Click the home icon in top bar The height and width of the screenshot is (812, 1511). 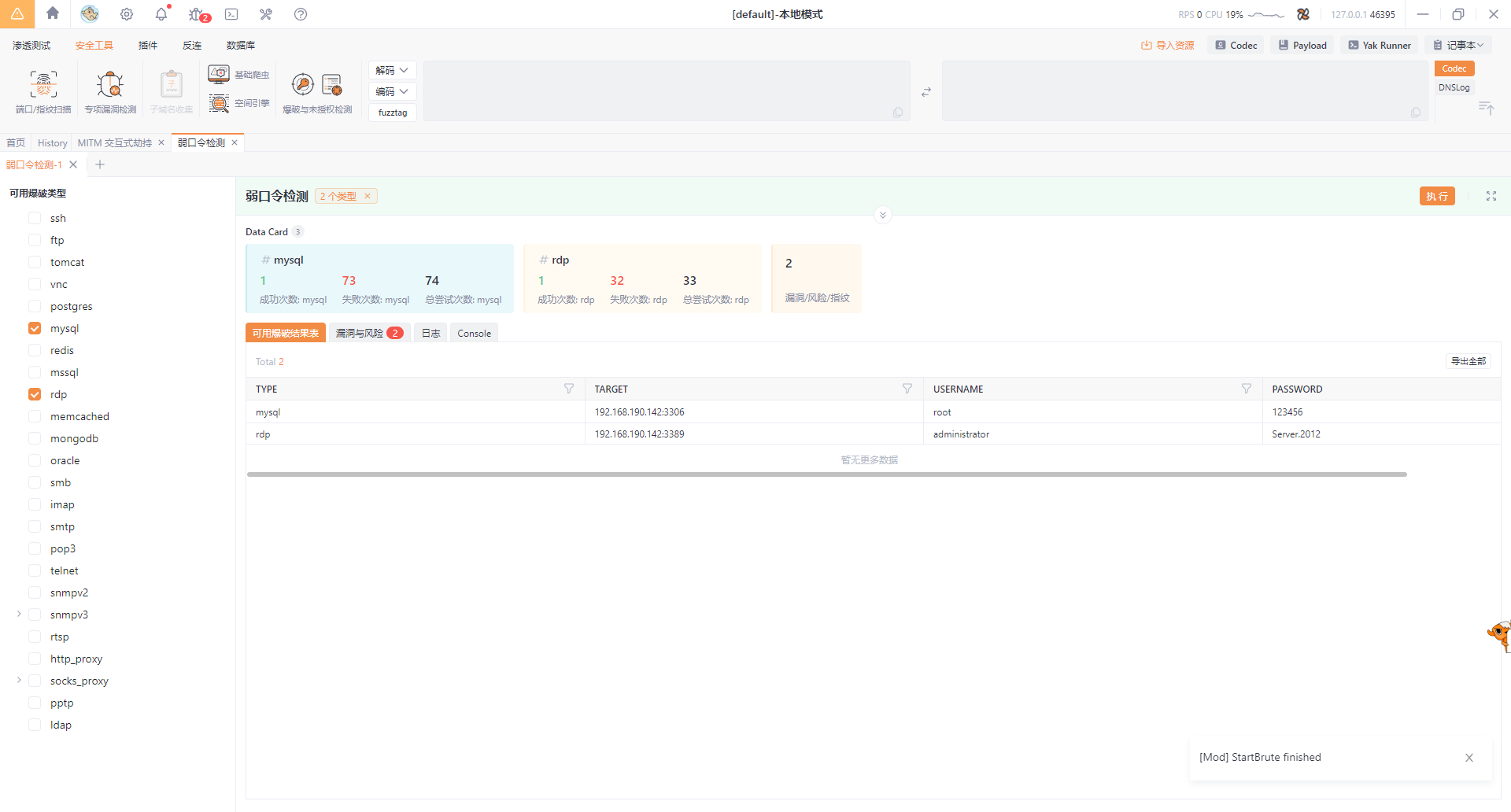point(53,13)
